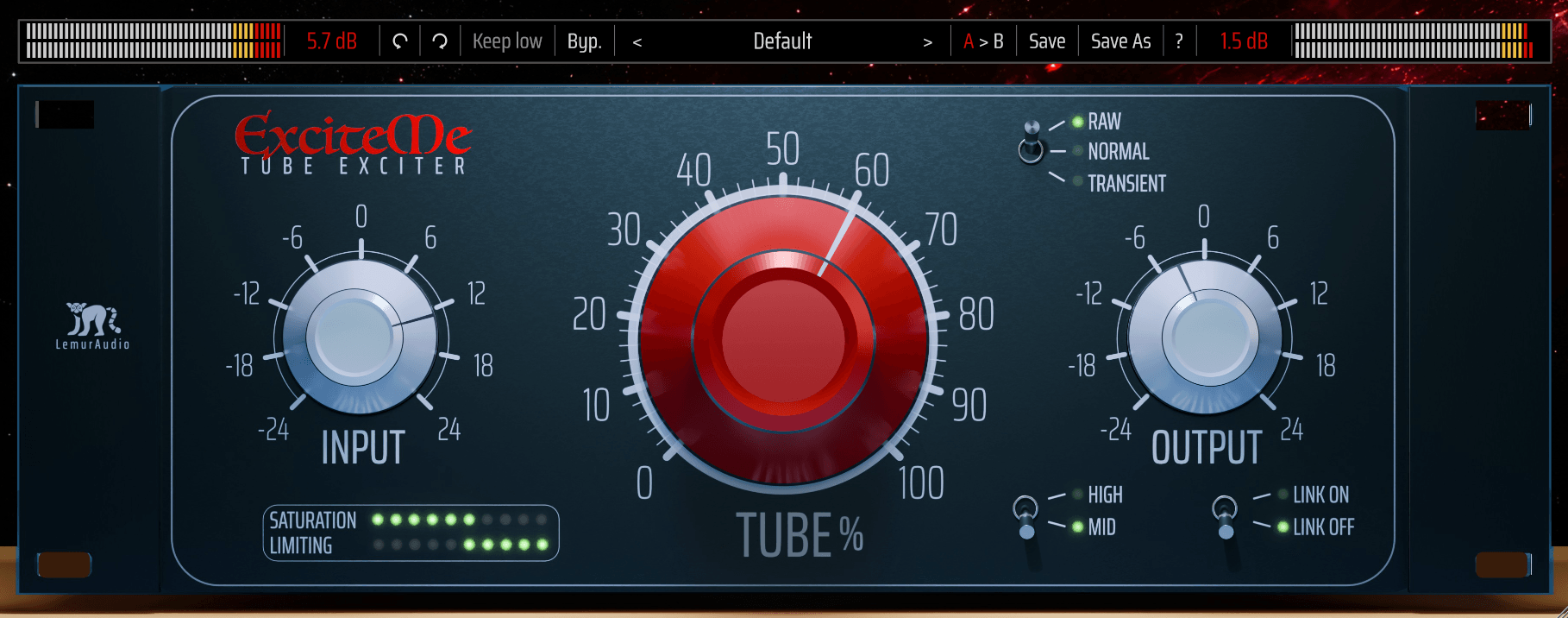Click the INPUT gain knob

359,337
